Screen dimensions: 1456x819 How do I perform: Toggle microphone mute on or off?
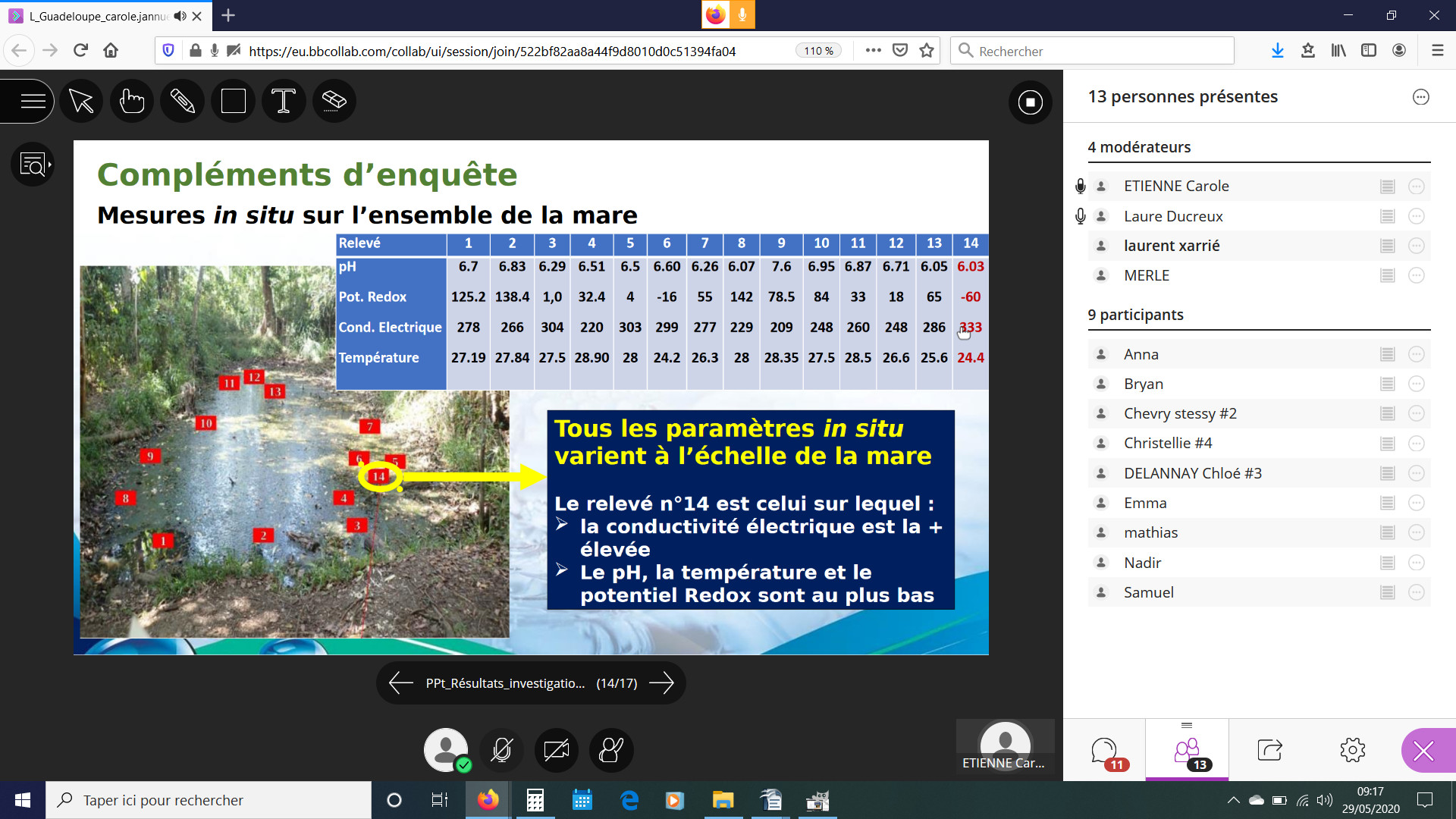point(501,751)
